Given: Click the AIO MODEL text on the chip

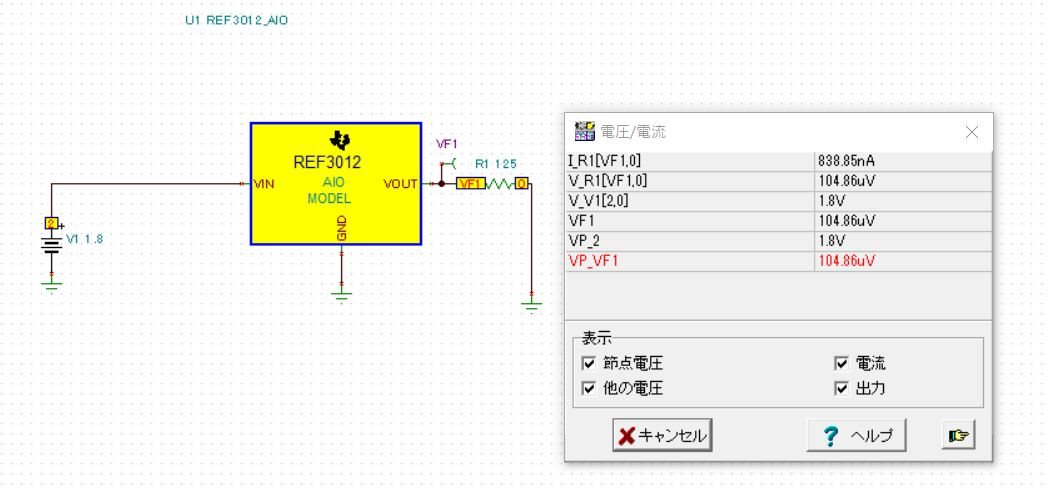Looking at the screenshot, I should click(329, 190).
